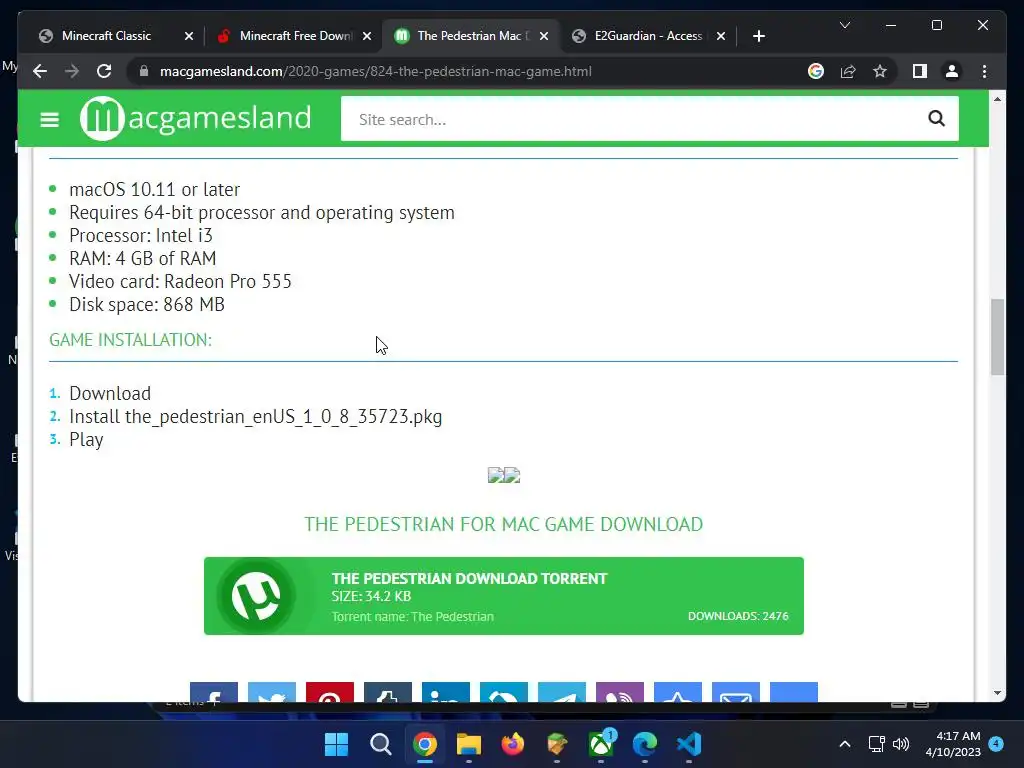Open the tab search dropdown chevron
The height and width of the screenshot is (768, 1024).
point(844,25)
